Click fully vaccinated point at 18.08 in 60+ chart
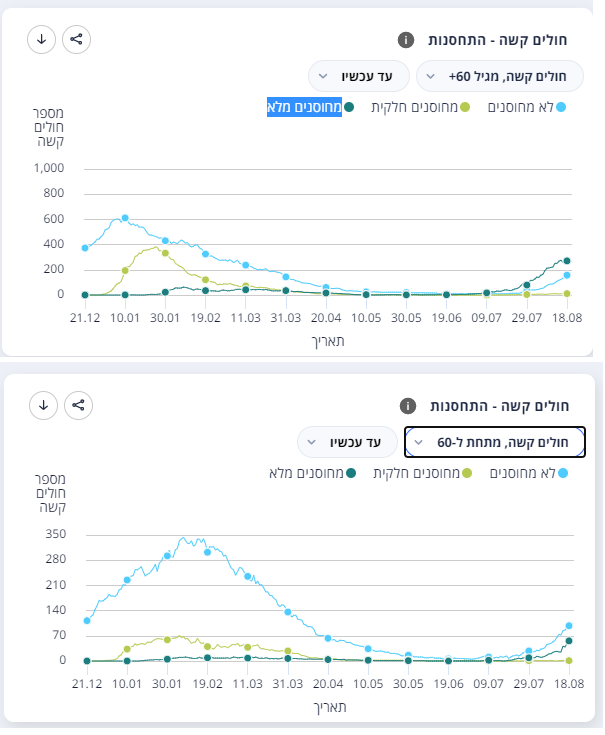The image size is (605, 735). coord(567,261)
